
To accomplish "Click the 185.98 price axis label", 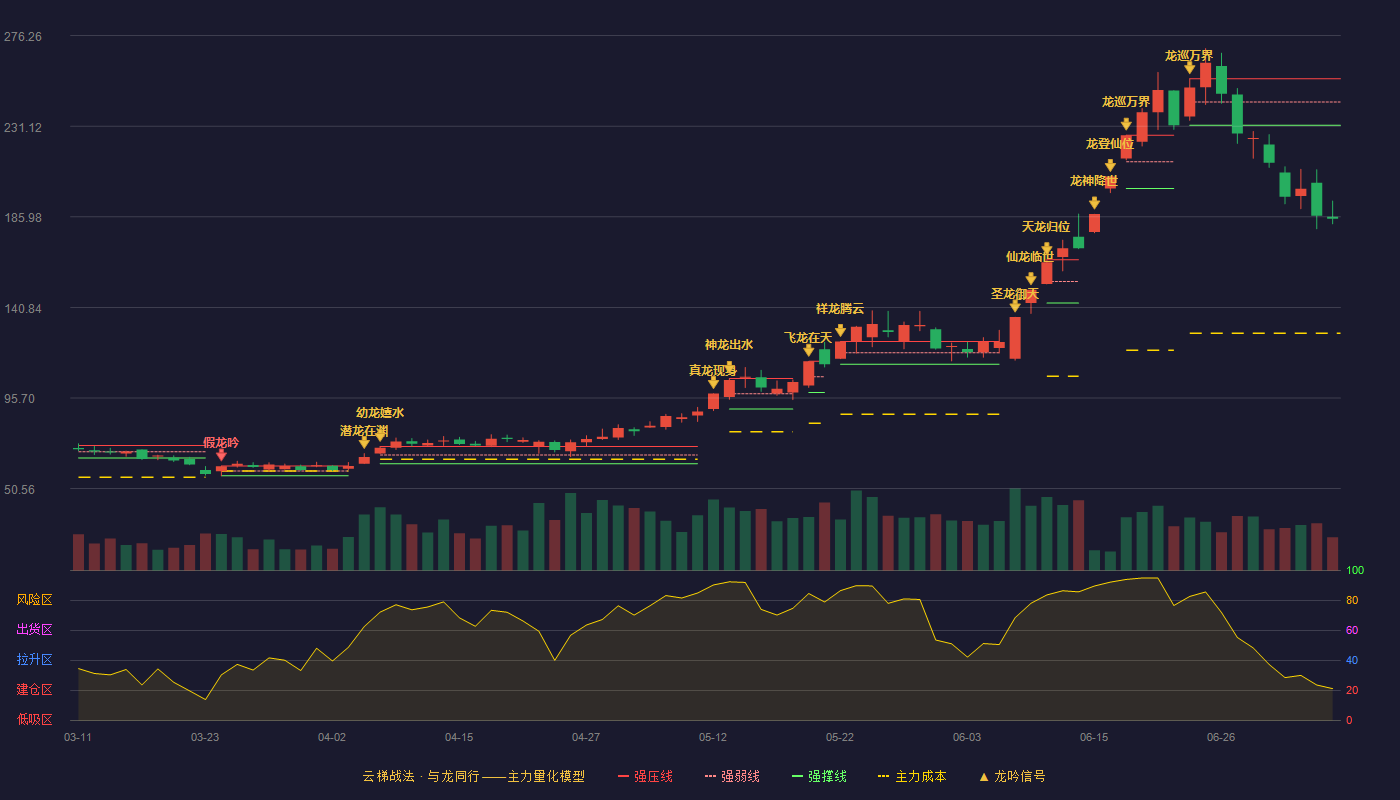I will click(x=23, y=217).
